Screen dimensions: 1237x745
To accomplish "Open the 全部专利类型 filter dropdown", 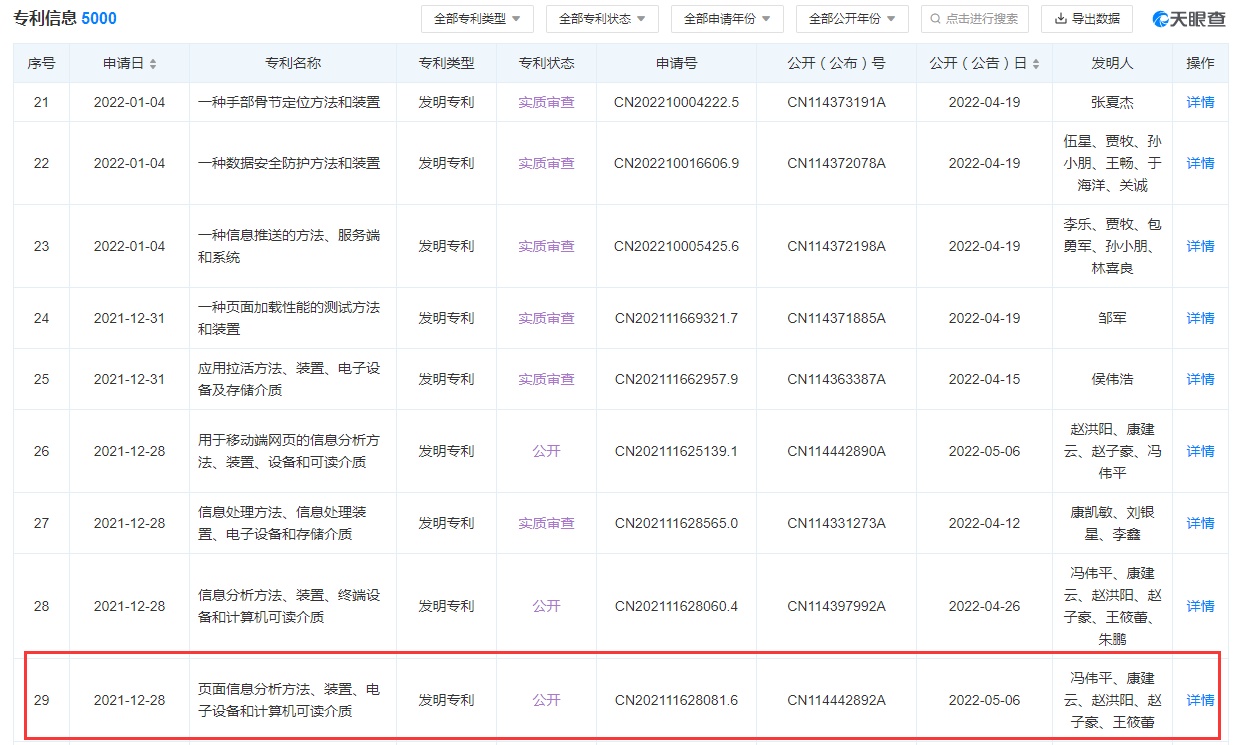I will tap(477, 18).
